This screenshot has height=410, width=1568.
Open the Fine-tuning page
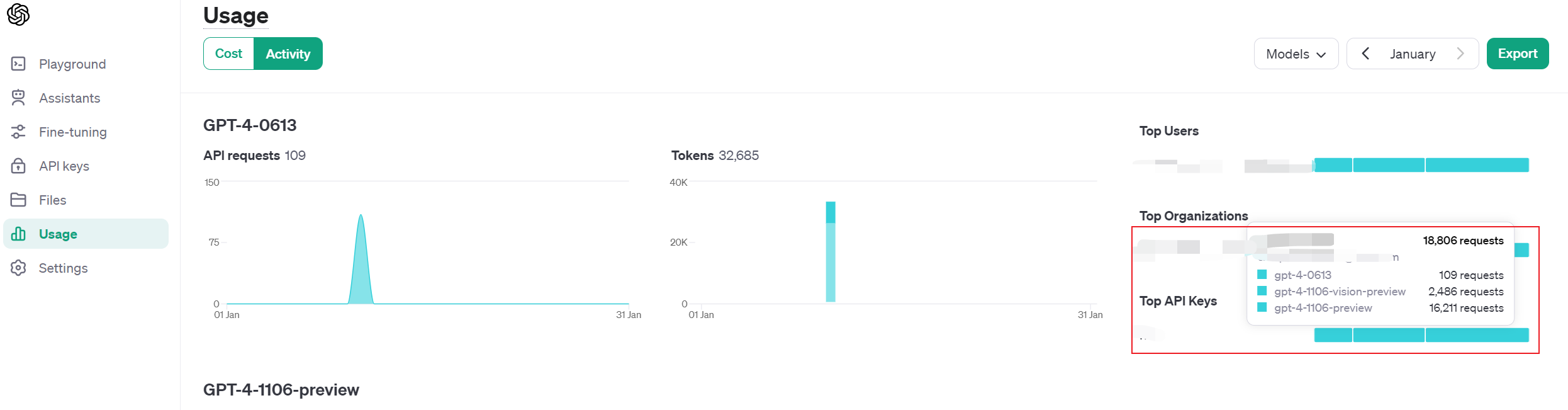click(x=73, y=132)
